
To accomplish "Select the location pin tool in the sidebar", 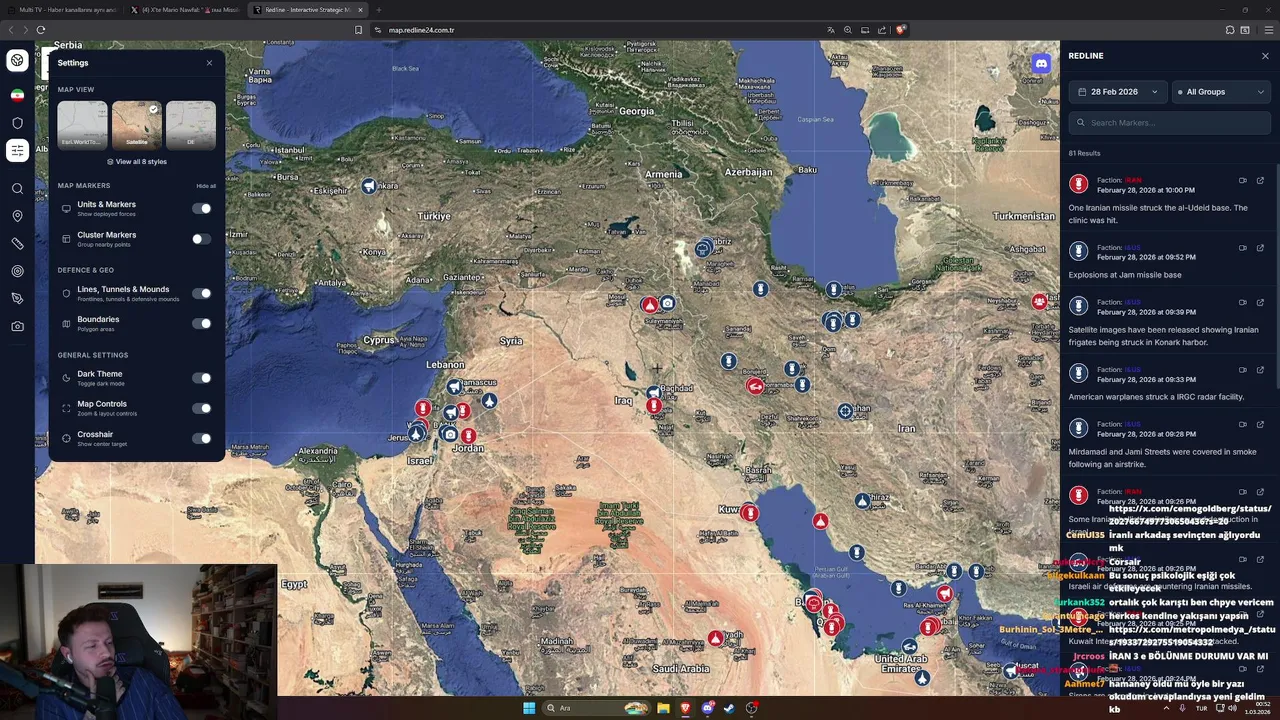I will click(x=17, y=216).
